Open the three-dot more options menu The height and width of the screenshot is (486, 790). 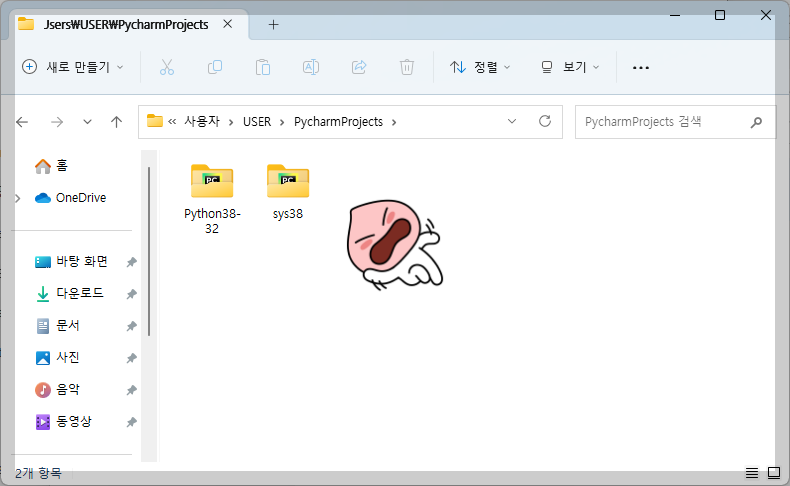[640, 67]
